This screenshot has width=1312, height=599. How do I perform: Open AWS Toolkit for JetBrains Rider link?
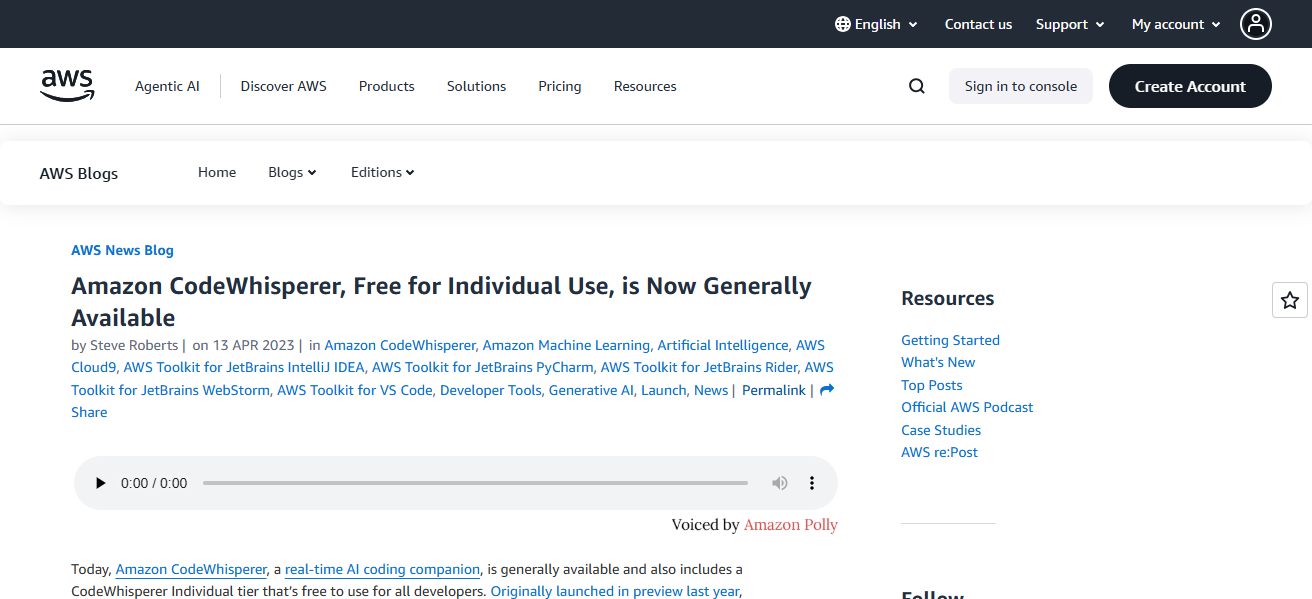[699, 367]
